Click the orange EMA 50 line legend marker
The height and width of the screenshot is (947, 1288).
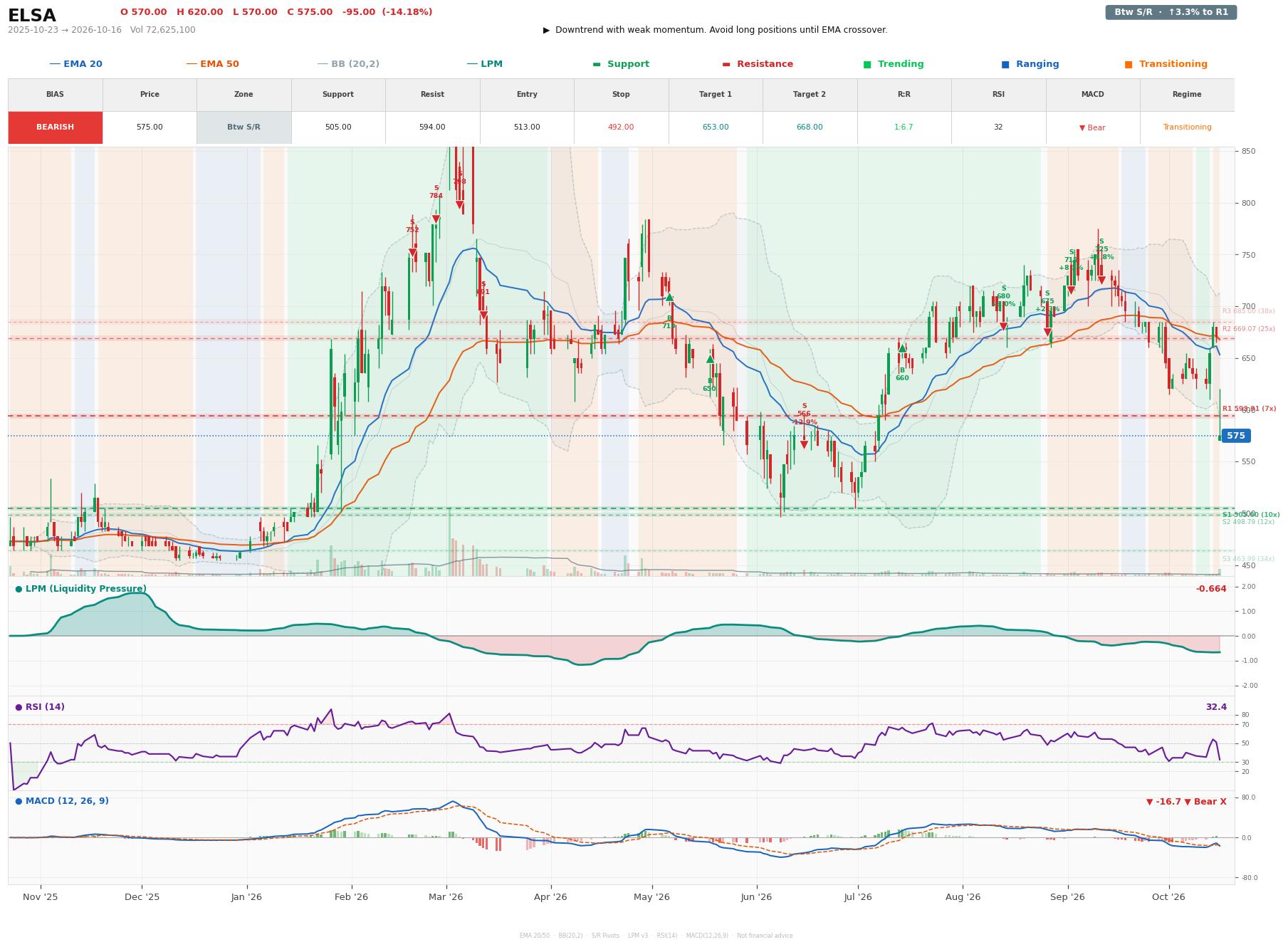(192, 64)
